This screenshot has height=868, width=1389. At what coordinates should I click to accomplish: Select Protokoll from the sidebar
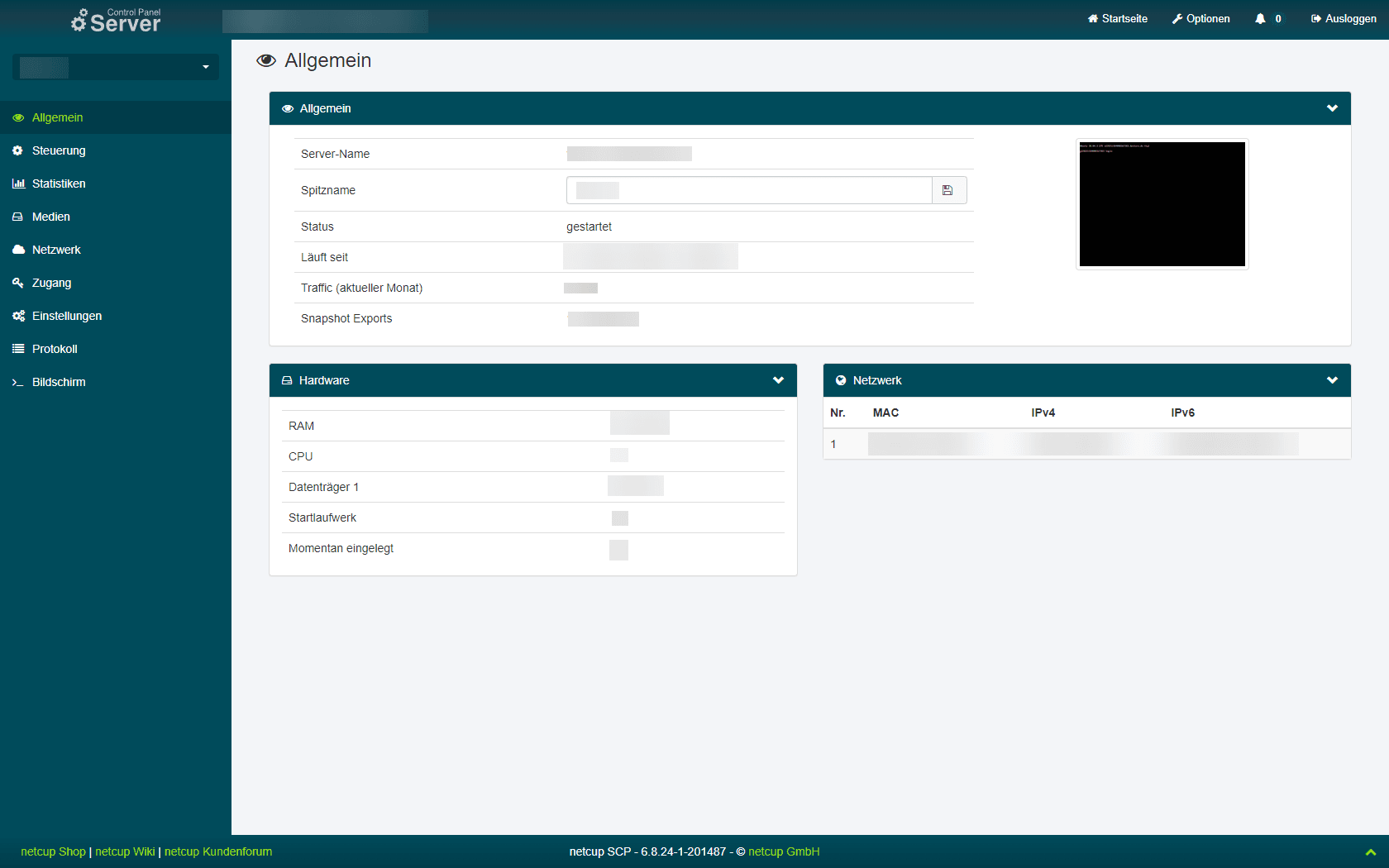pos(55,349)
